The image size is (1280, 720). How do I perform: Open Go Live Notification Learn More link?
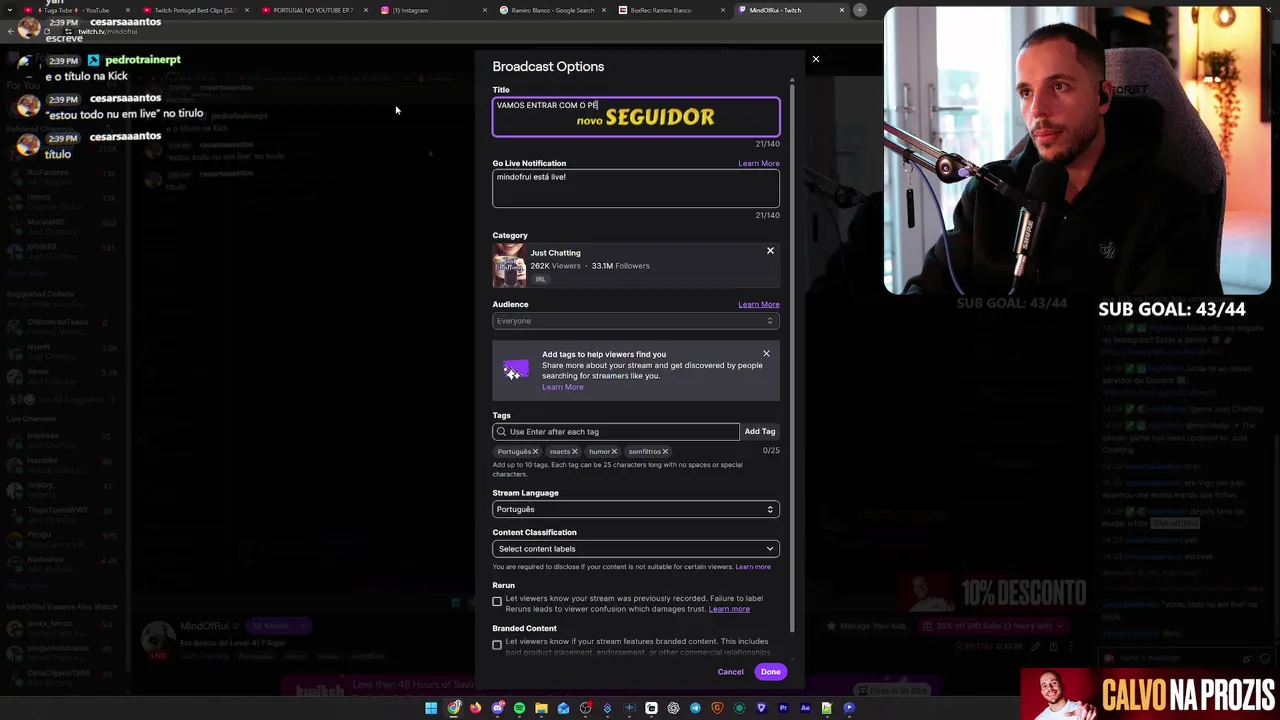(x=758, y=163)
